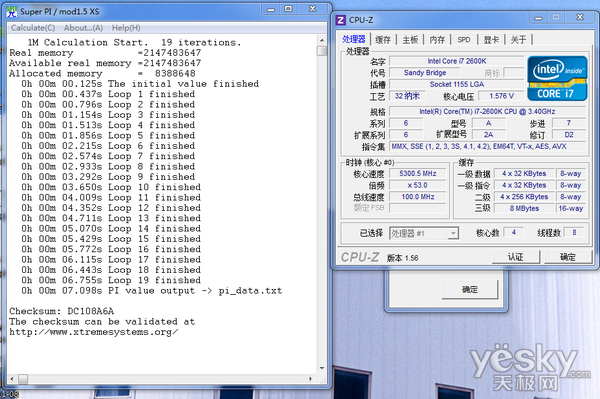Click the 确定 button in the dialog behind
This screenshot has height=399, width=600.
[x=470, y=289]
